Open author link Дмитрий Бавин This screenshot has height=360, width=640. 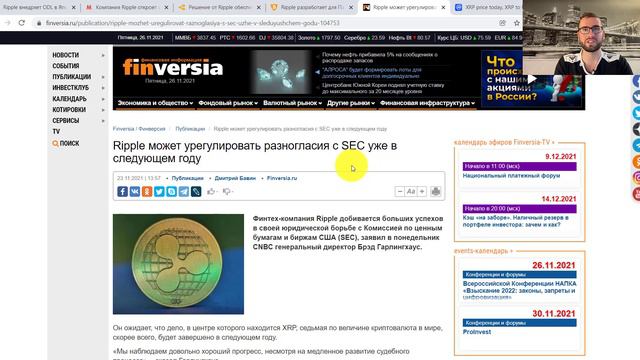[x=235, y=178]
